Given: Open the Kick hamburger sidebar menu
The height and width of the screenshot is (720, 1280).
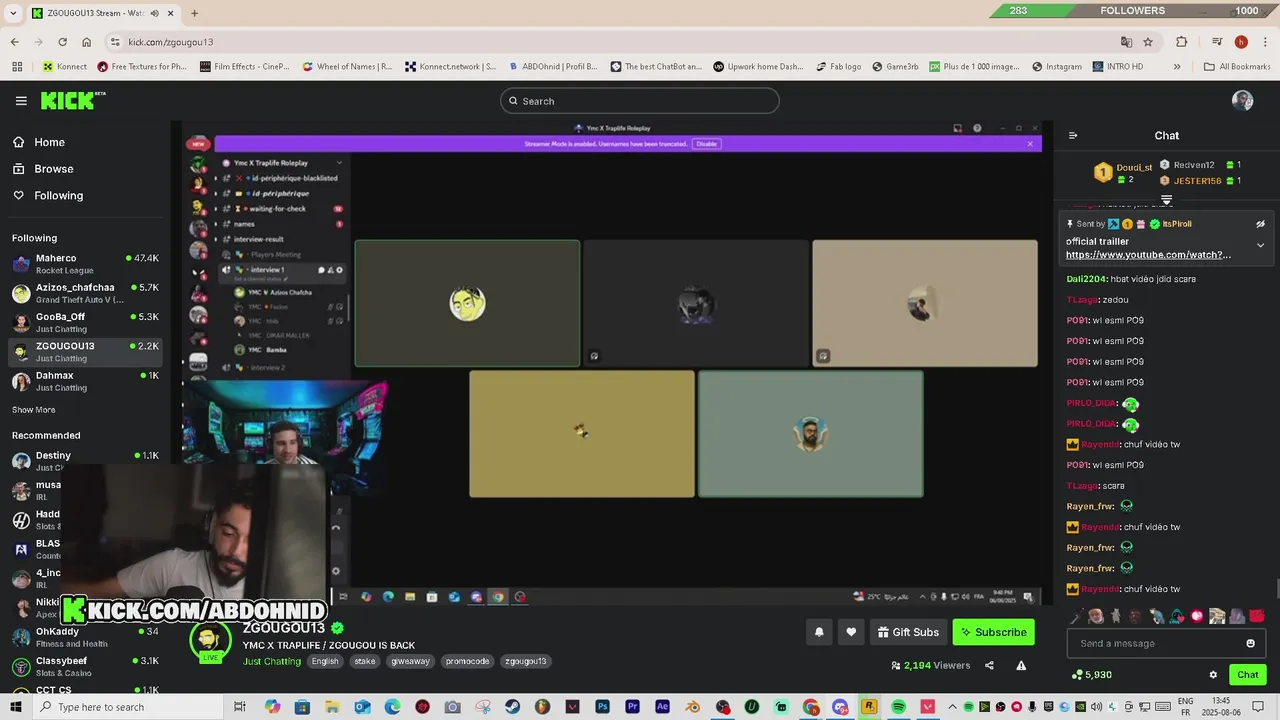Looking at the screenshot, I should [x=21, y=101].
